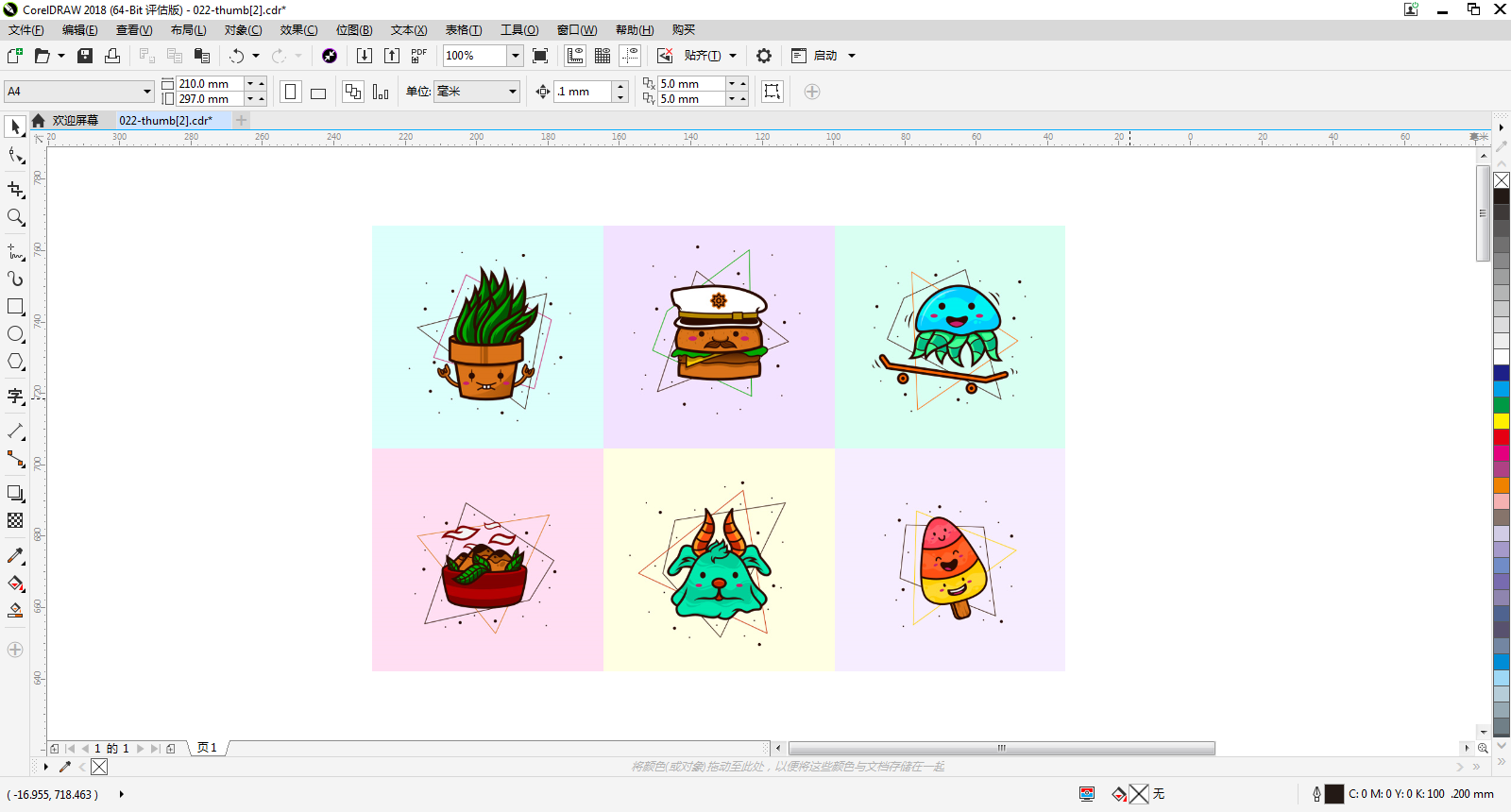
Task: Select the Ellipse tool
Action: [x=15, y=334]
